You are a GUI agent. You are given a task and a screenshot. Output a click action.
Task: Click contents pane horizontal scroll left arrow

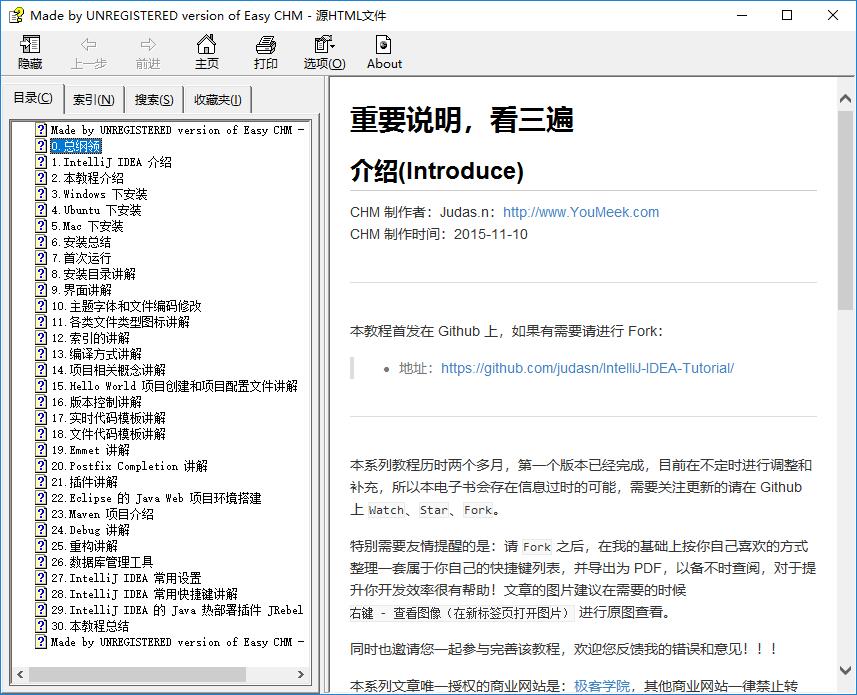(x=20, y=674)
